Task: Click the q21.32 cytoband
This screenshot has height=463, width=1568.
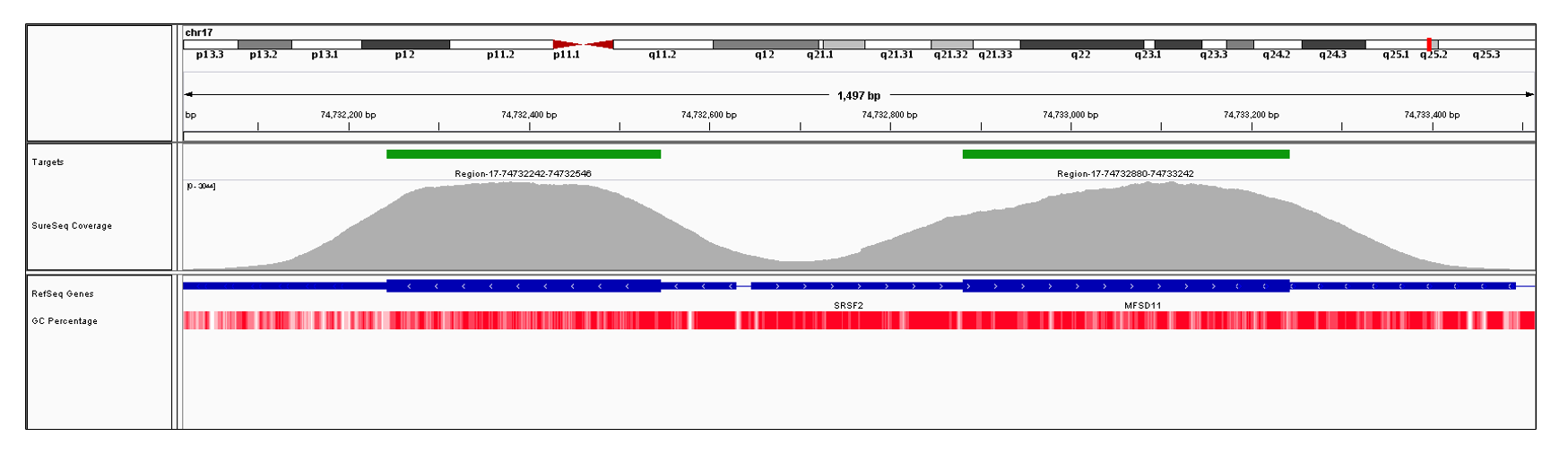Action: pyautogui.click(x=952, y=44)
